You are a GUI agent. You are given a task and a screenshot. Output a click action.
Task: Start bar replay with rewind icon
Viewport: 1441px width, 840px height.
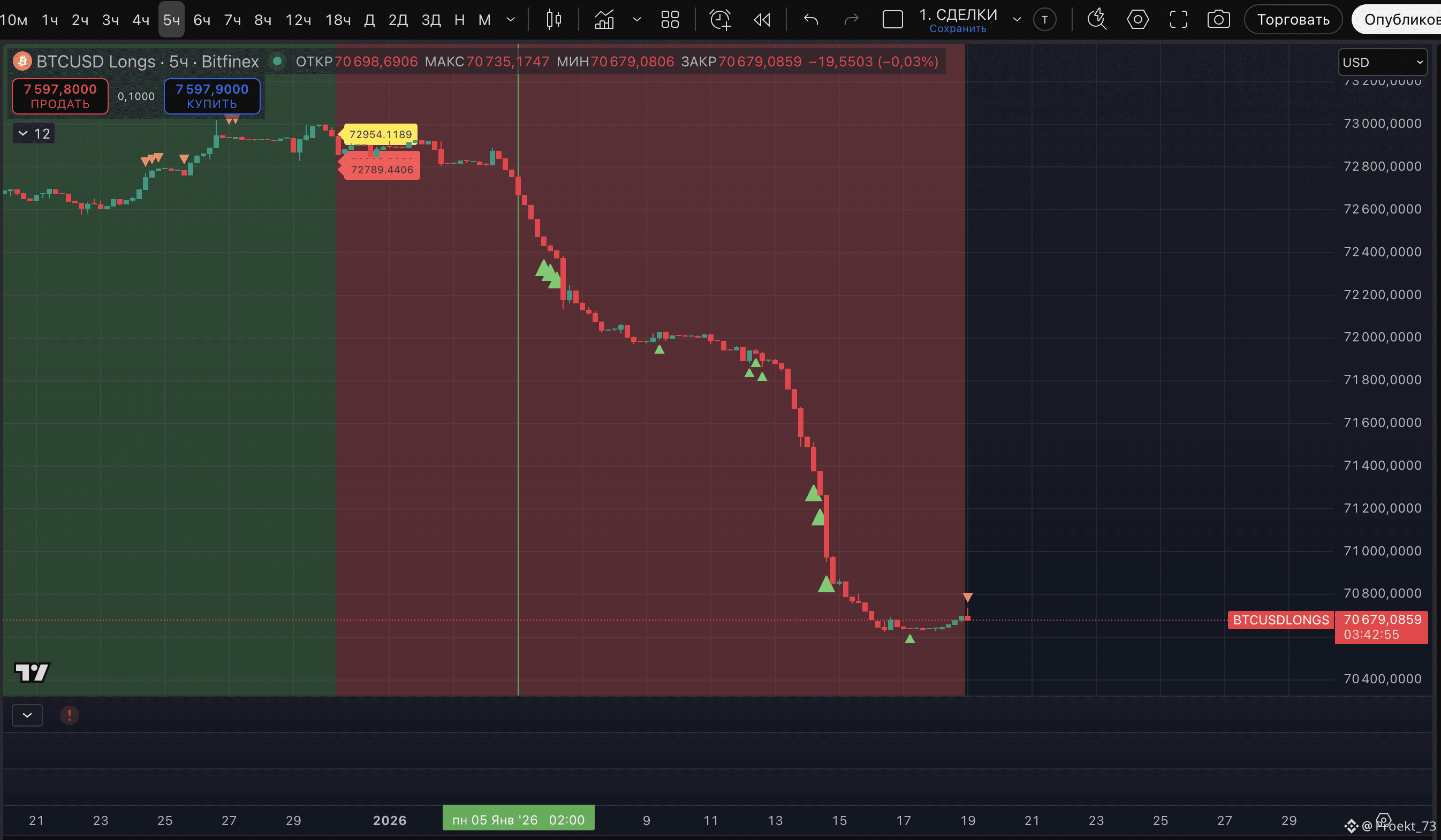(762, 19)
